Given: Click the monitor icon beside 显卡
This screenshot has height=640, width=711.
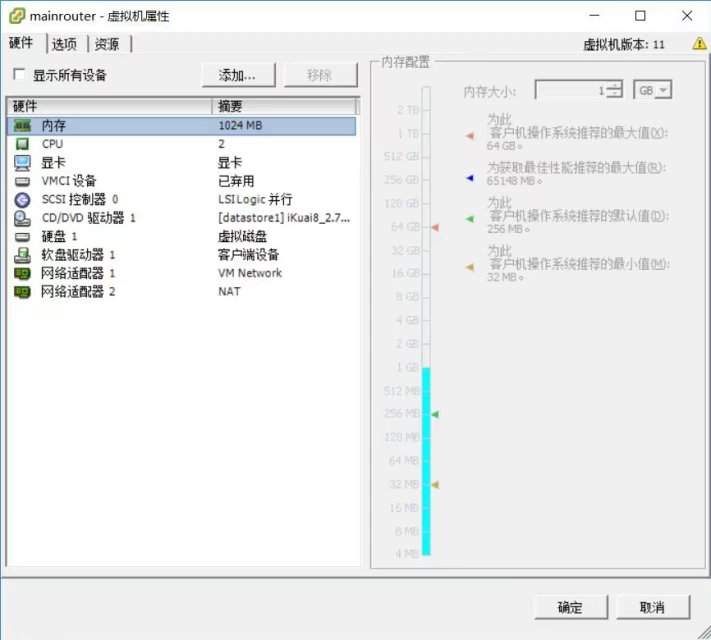Looking at the screenshot, I should coord(22,163).
